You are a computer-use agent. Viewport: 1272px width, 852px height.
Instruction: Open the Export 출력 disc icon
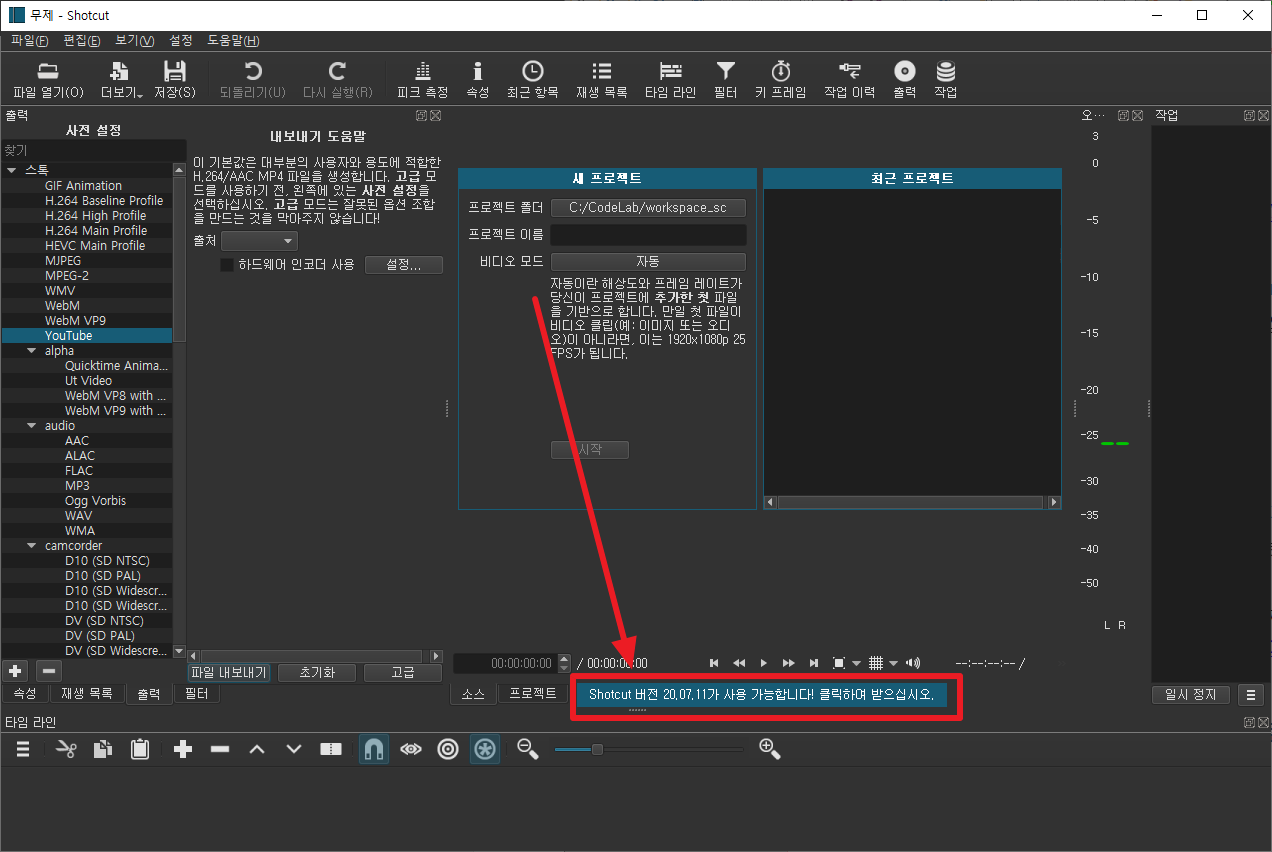tap(904, 71)
